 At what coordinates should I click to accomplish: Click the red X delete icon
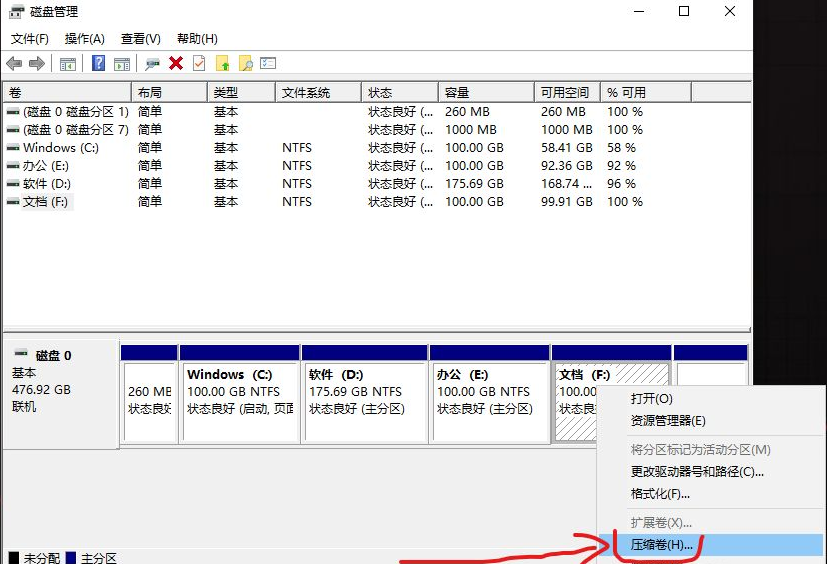point(176,64)
